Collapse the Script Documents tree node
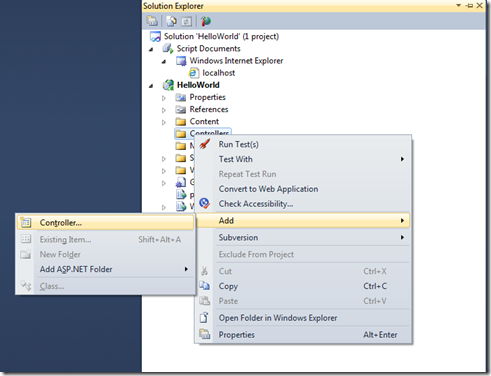This screenshot has height=376, width=491. tap(151, 49)
